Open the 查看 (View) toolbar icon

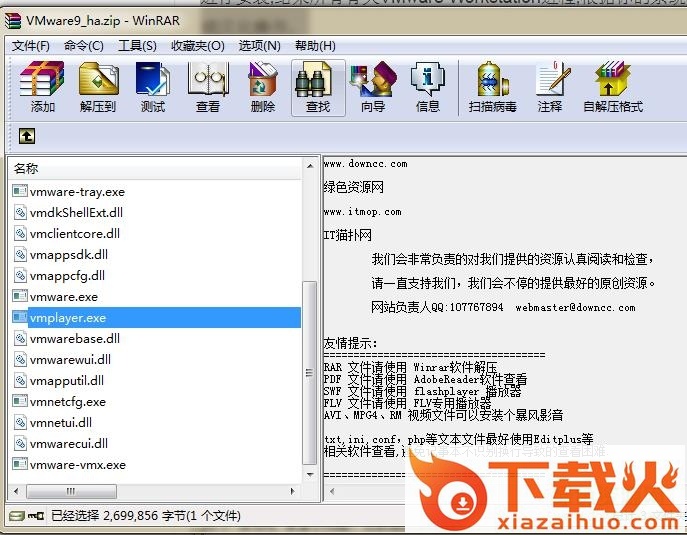[x=208, y=87]
